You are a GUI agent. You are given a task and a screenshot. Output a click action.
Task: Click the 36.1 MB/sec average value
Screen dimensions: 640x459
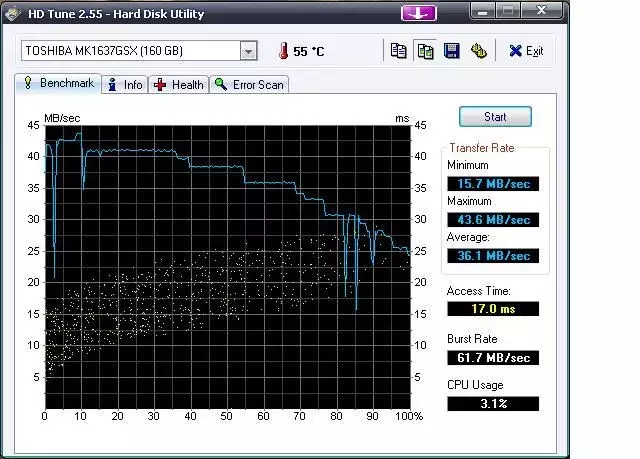click(x=493, y=256)
